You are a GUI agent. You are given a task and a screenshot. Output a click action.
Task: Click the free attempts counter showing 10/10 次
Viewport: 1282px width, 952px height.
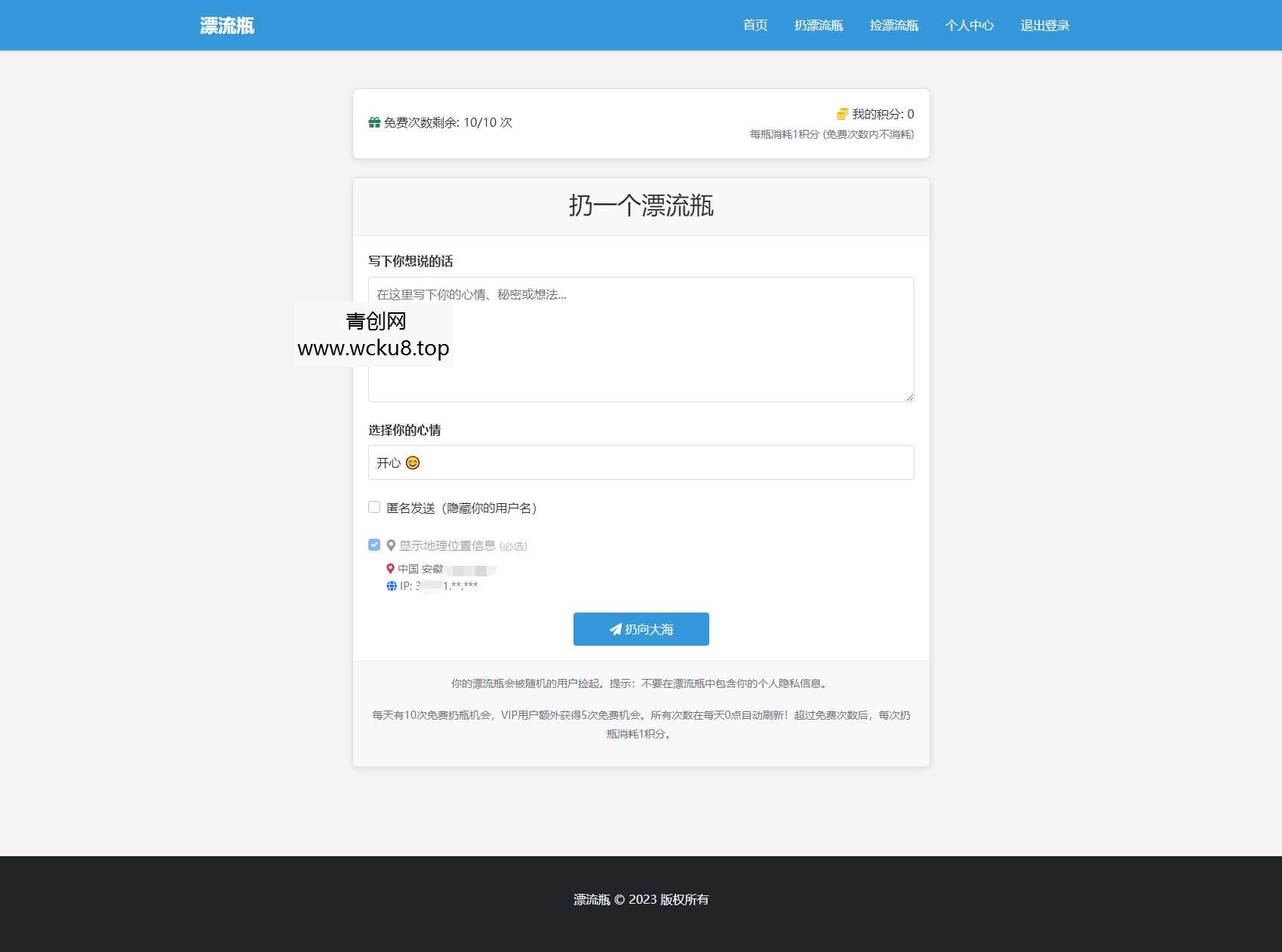[447, 121]
